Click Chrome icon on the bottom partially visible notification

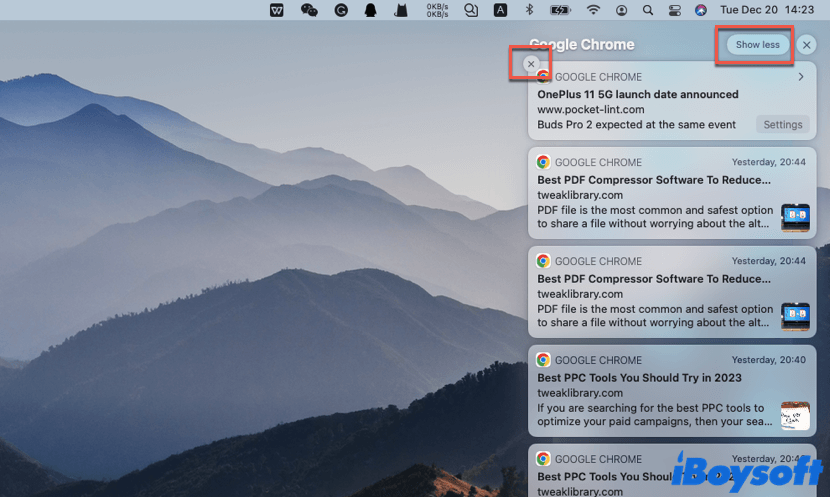click(543, 459)
